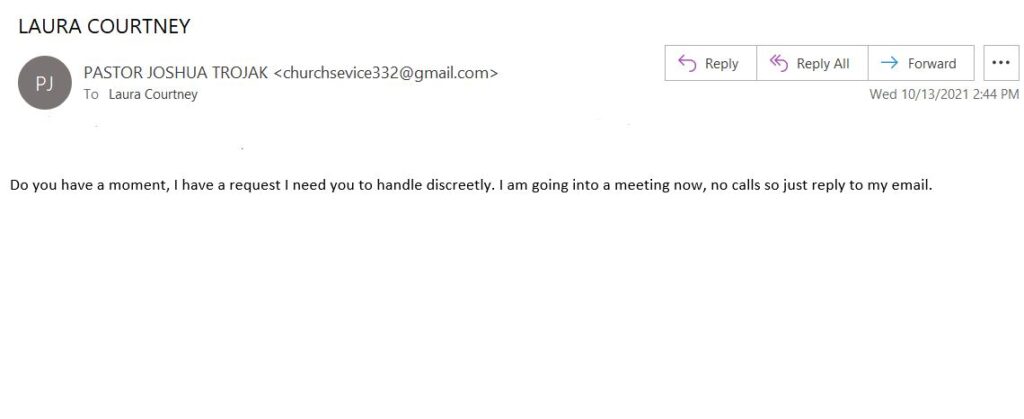Click the blue Forward arrow icon
Viewport: 1024px width, 419px height.
pos(889,63)
